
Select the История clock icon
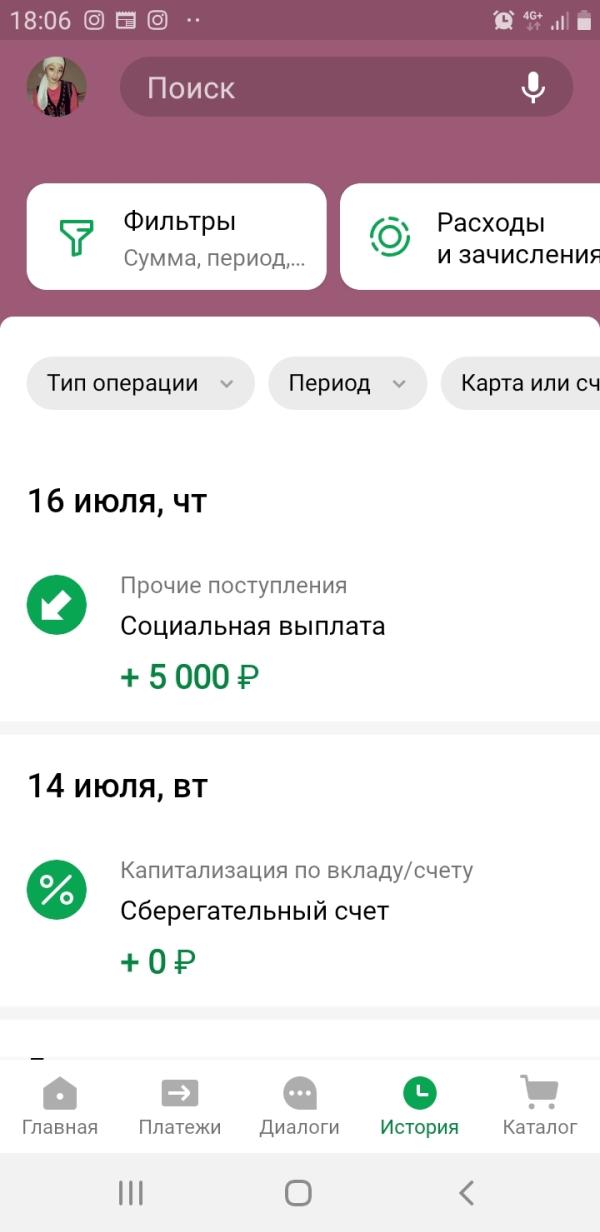pos(419,1093)
